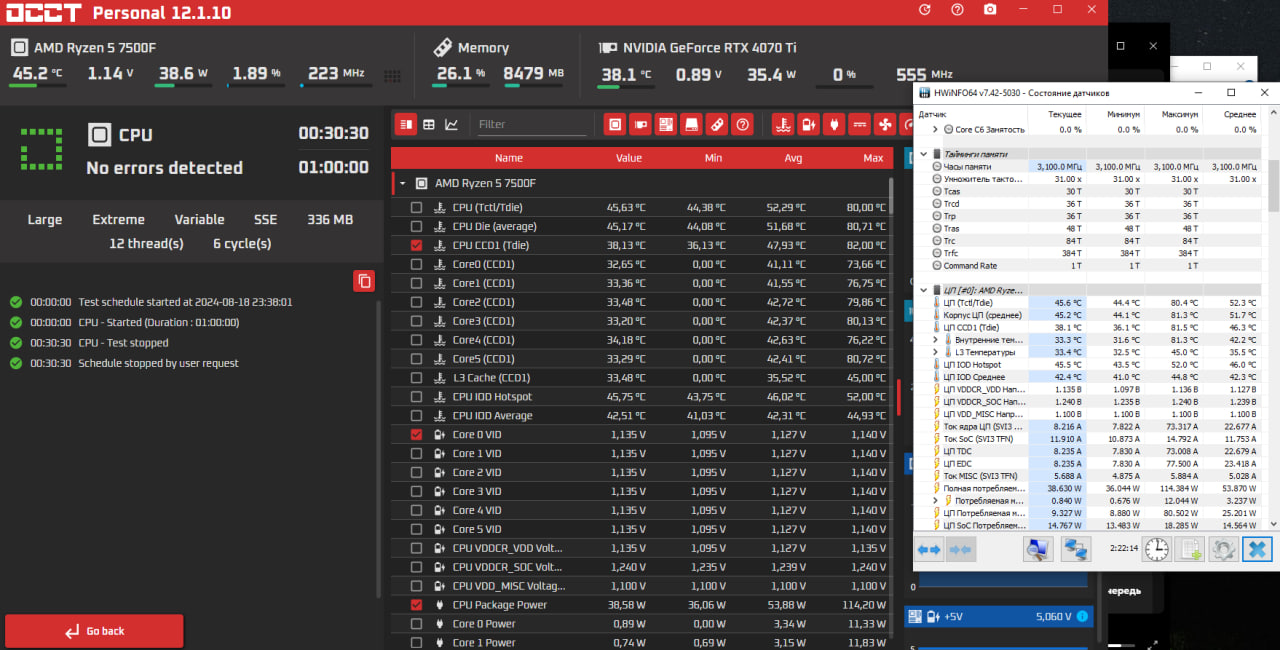Viewport: 1280px width, 650px height.
Task: Click HWiNFO collapse columns arrows button
Action: [961, 549]
